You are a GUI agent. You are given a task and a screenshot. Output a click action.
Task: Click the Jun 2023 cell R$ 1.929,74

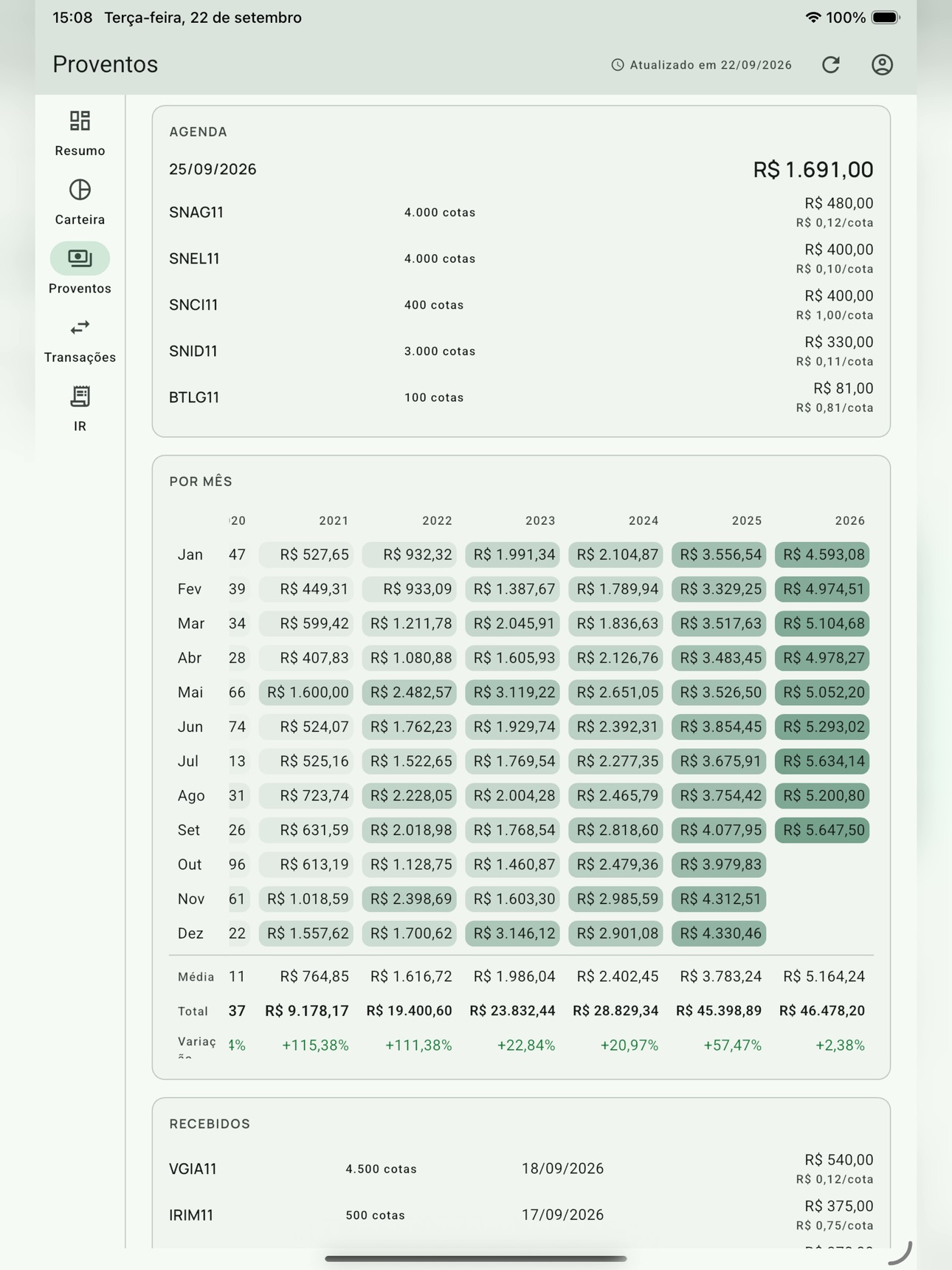point(512,727)
